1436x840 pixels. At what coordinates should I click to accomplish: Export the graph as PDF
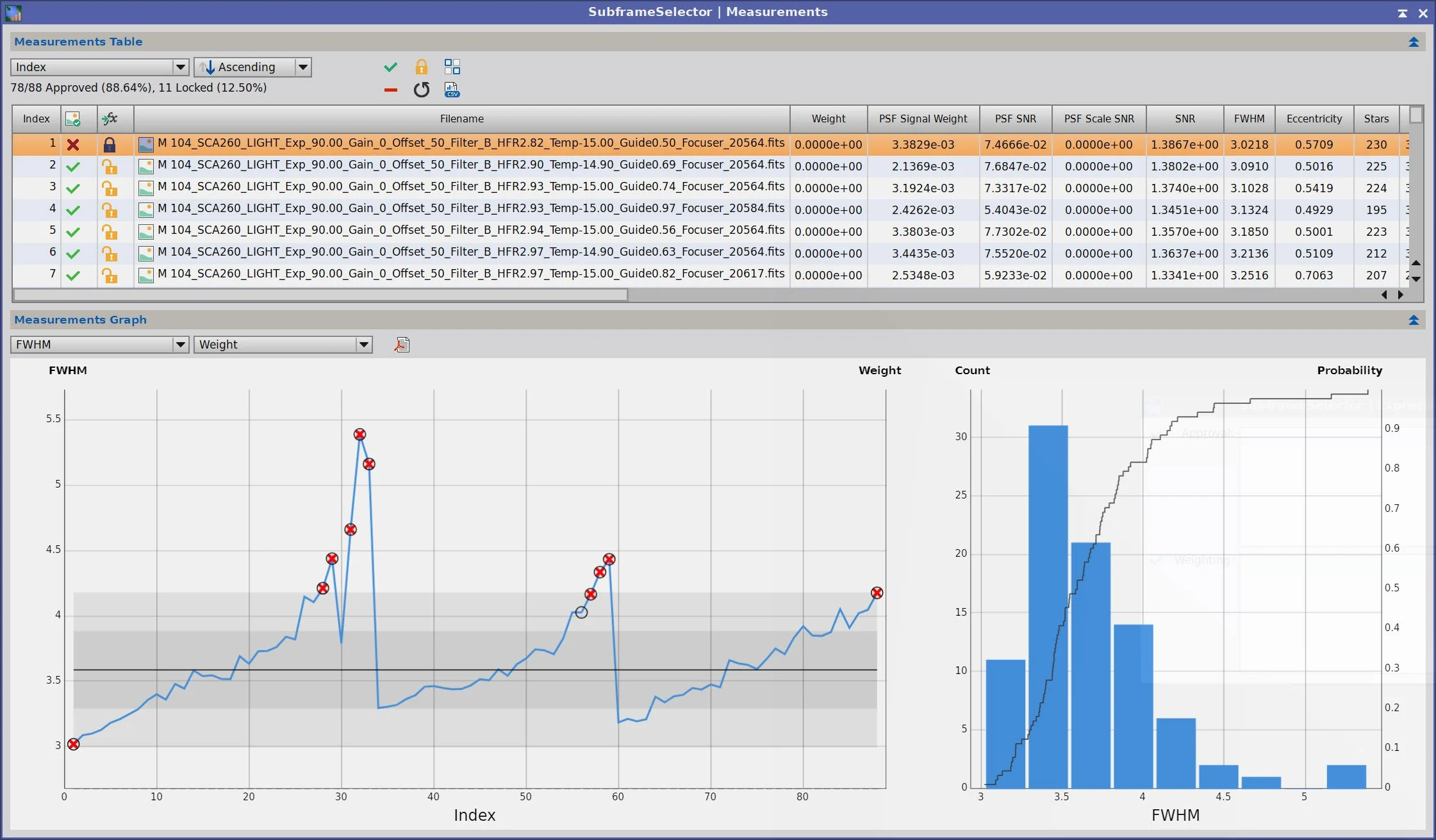pyautogui.click(x=402, y=345)
